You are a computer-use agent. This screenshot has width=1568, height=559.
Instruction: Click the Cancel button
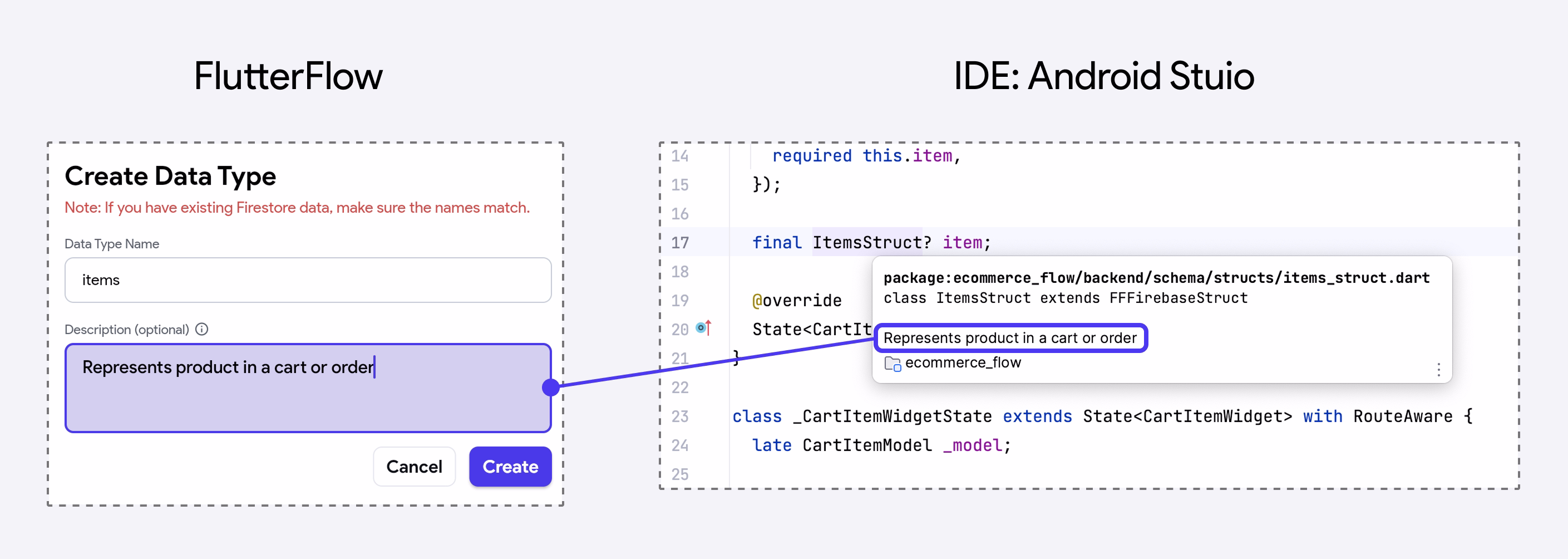click(414, 467)
